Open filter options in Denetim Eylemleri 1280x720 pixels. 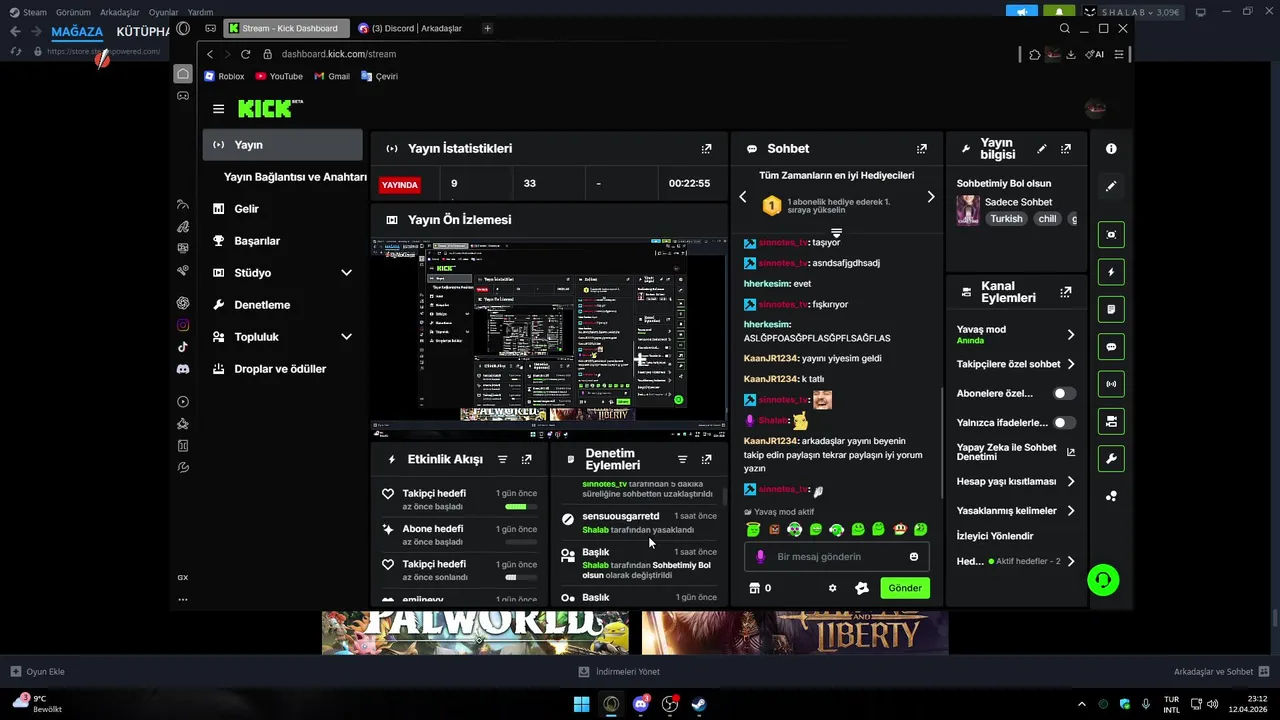pyautogui.click(x=682, y=459)
